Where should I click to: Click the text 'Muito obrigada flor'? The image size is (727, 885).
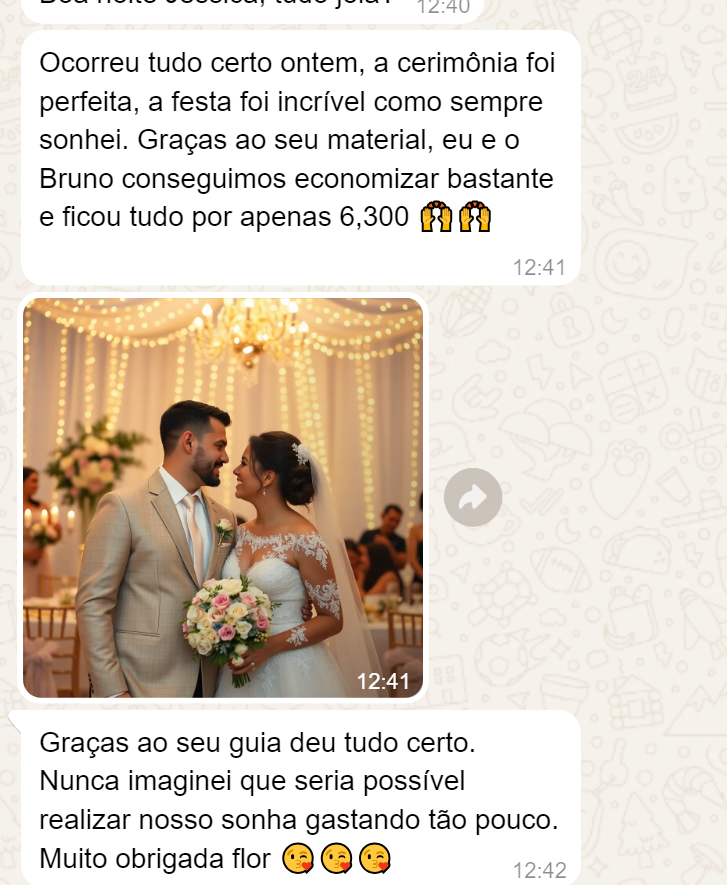click(x=155, y=859)
